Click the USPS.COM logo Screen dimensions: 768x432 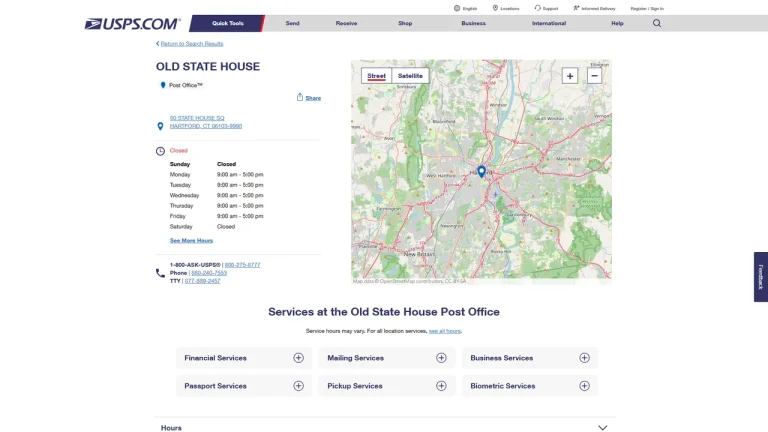[x=133, y=24]
